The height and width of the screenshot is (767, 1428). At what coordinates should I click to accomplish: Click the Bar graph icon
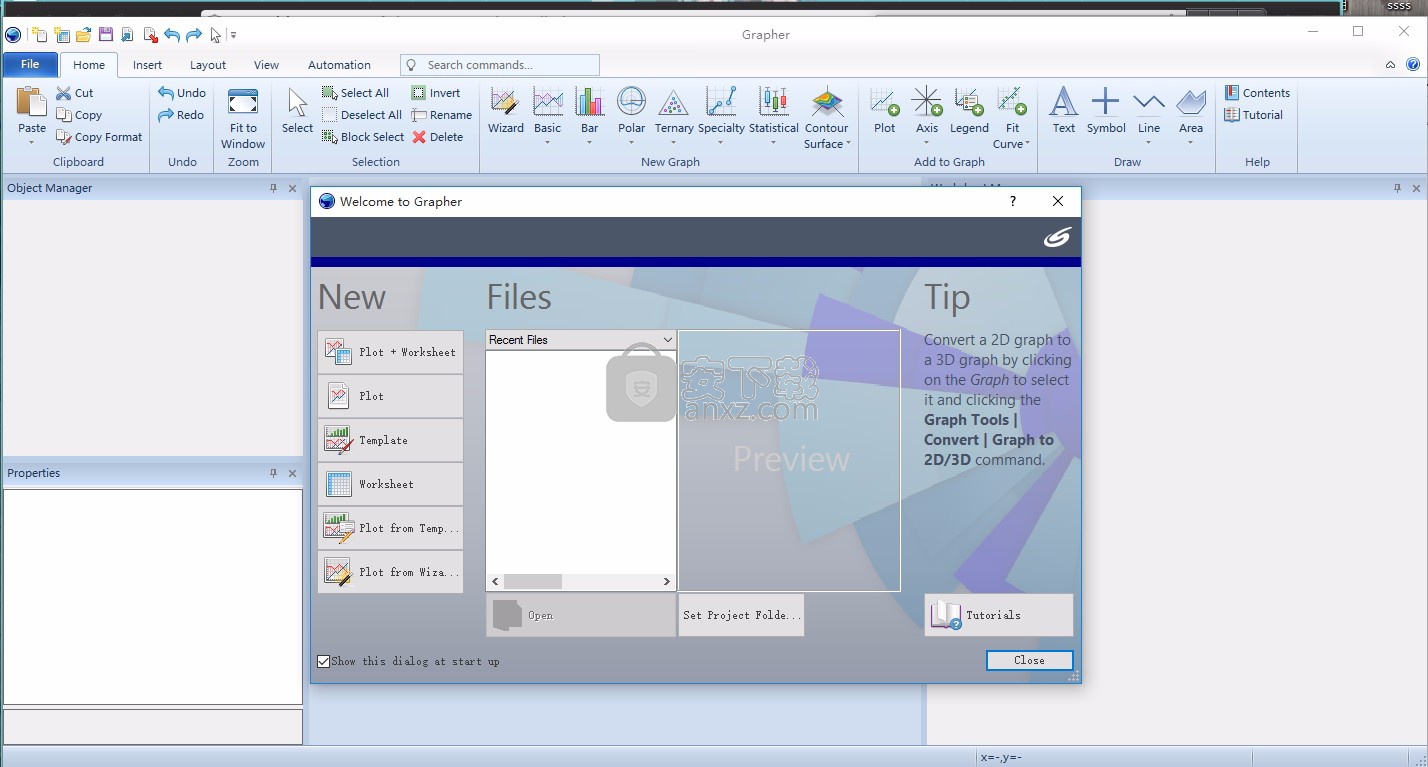[590, 102]
